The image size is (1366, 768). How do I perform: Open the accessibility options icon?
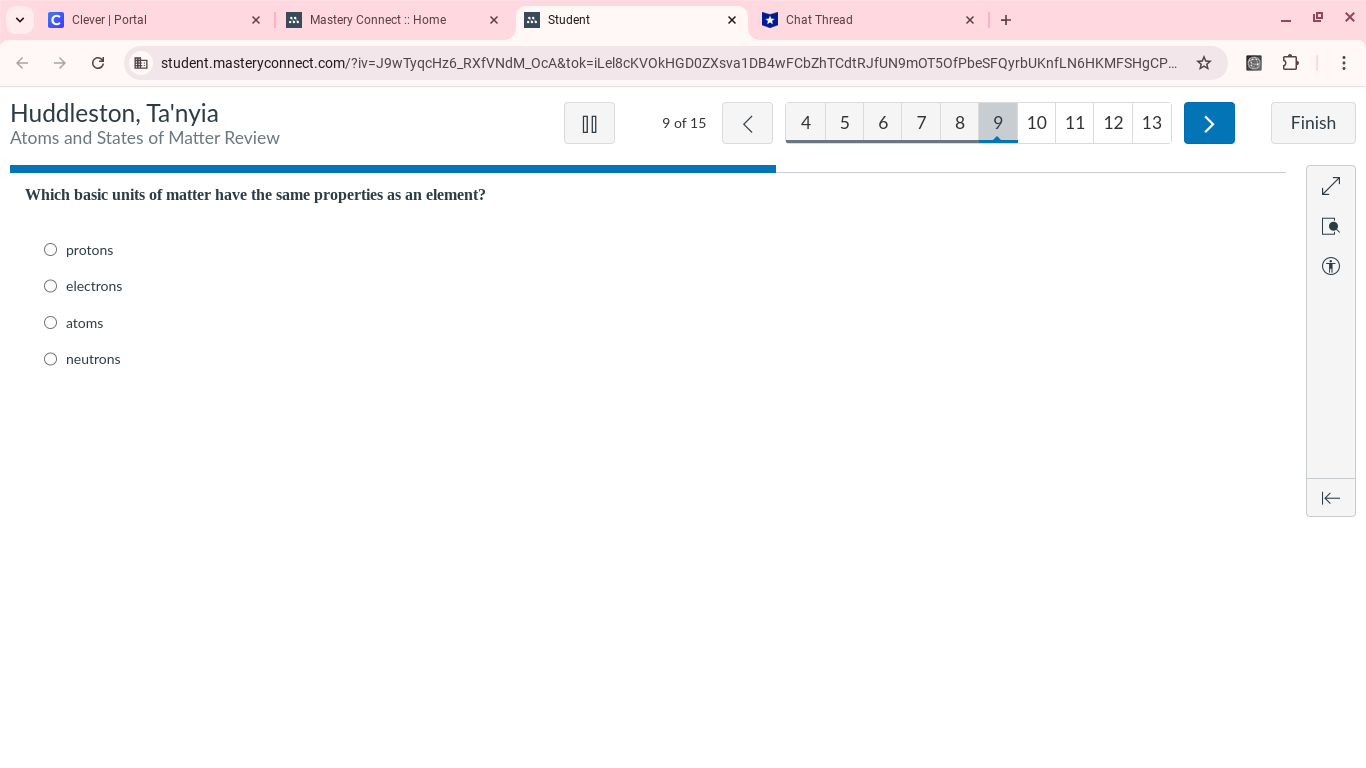(1330, 266)
